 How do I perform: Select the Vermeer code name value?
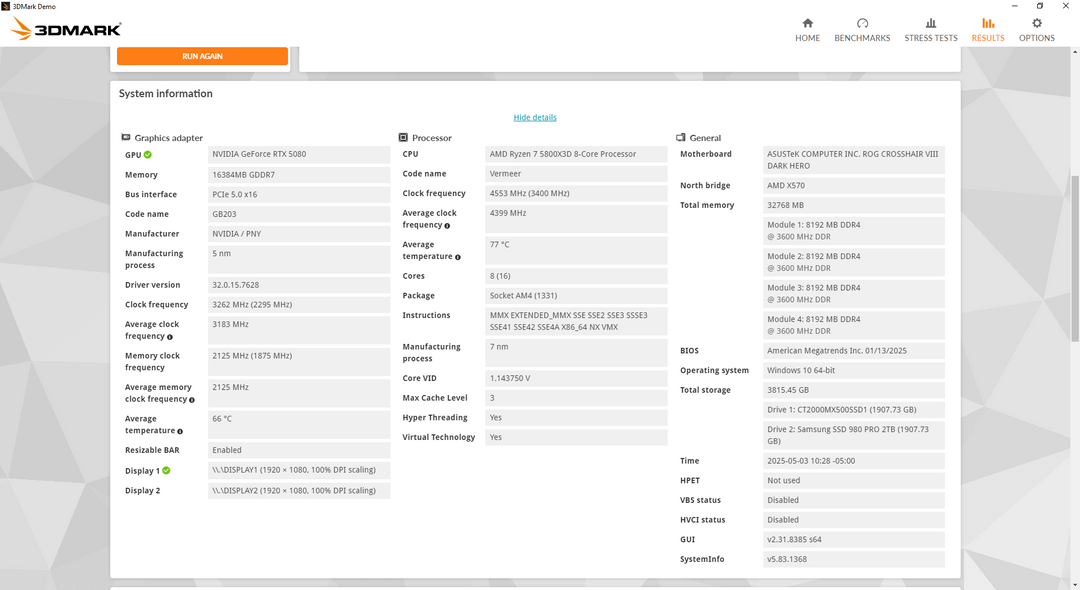[576, 174]
